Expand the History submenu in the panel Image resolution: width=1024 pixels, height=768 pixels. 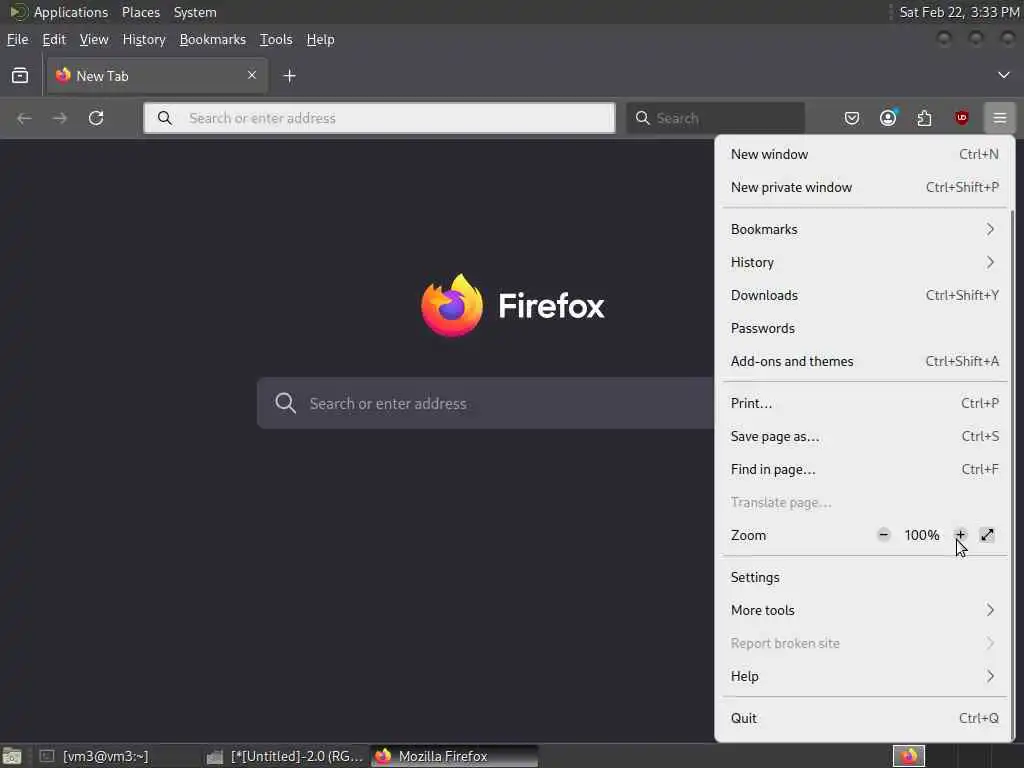click(x=865, y=263)
